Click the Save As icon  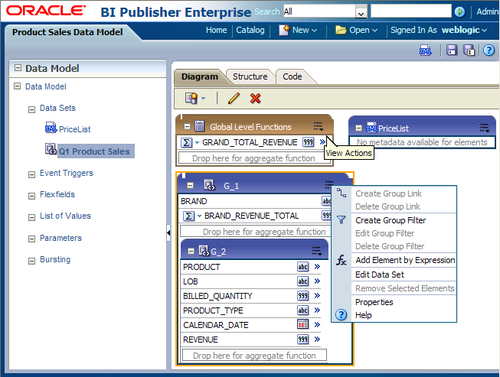click(x=469, y=50)
